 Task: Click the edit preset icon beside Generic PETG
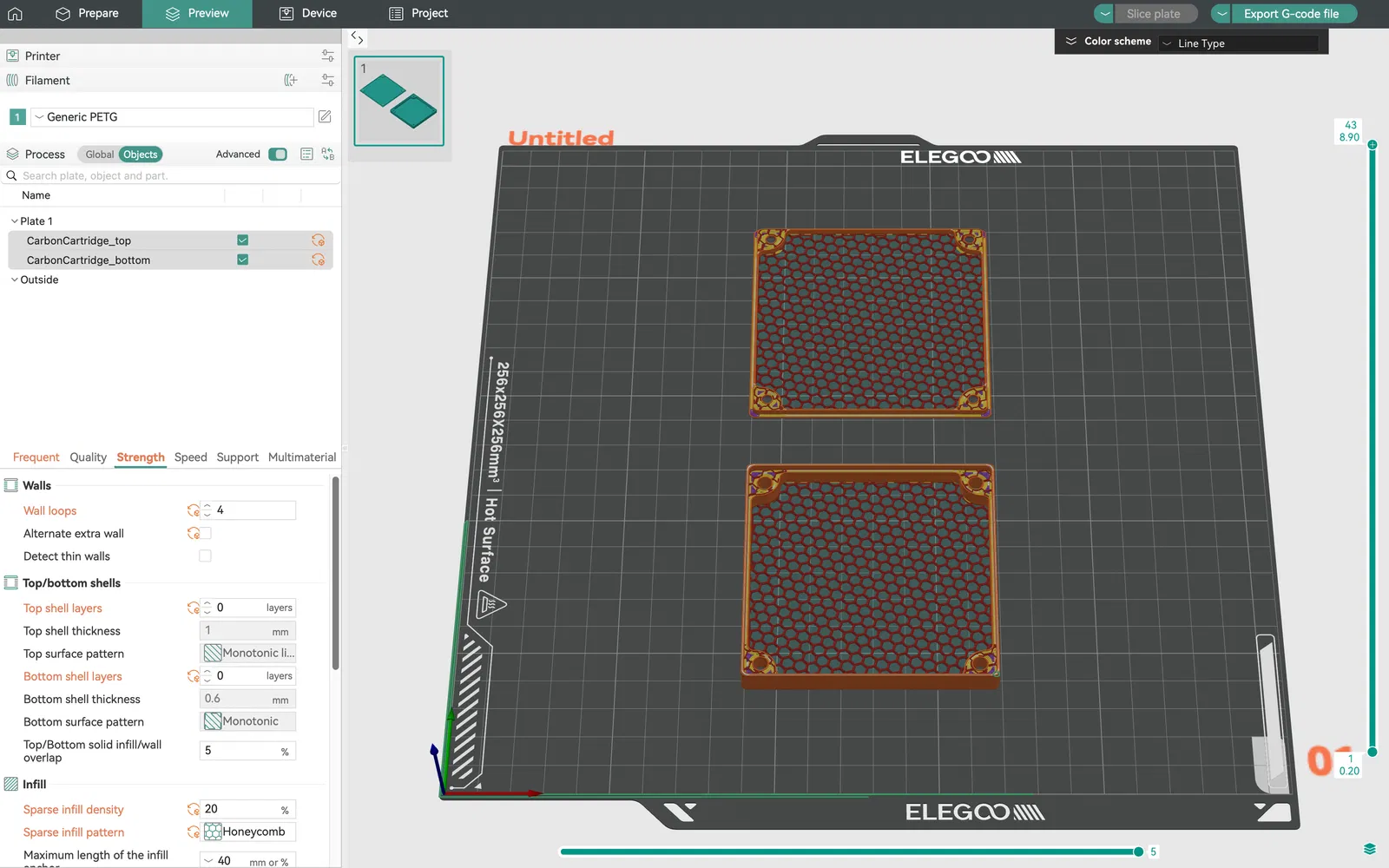(x=325, y=116)
